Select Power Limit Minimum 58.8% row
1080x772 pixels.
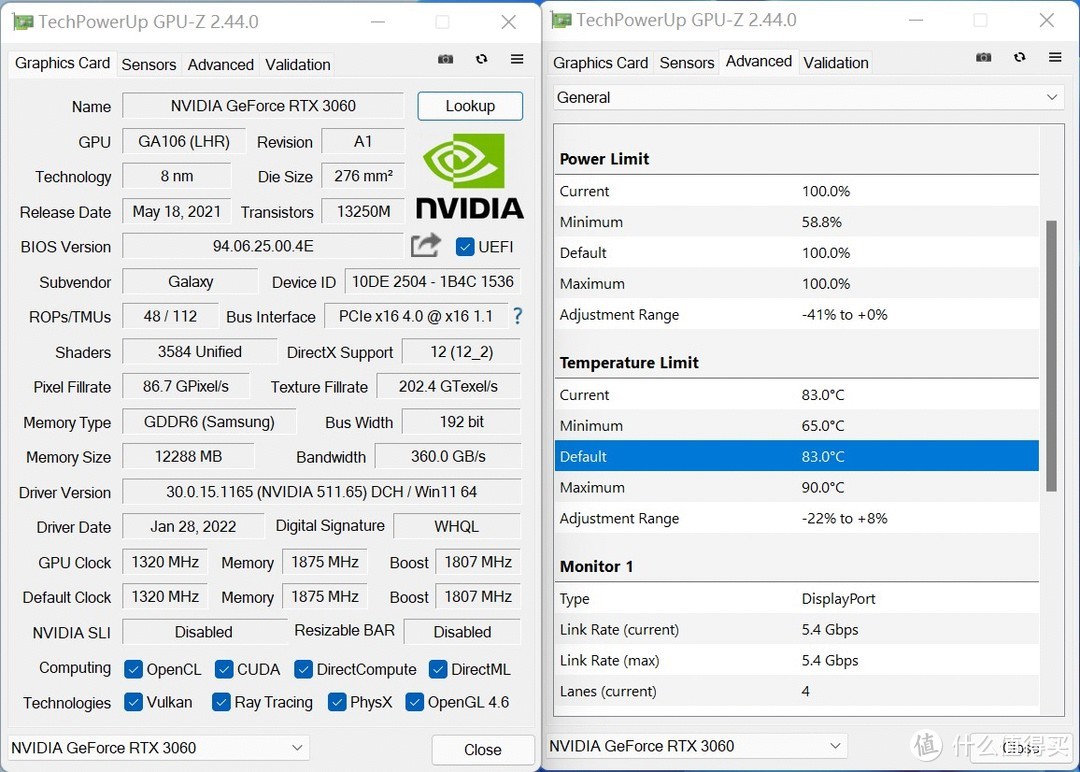tap(796, 222)
